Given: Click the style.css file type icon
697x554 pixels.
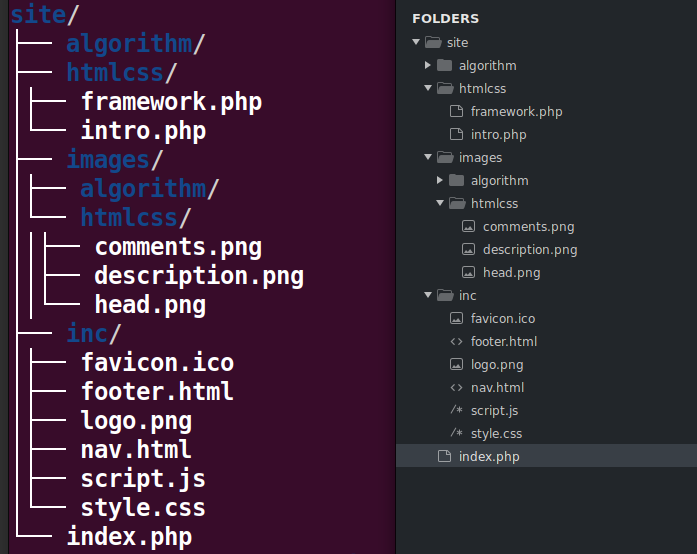Looking at the screenshot, I should tap(456, 434).
